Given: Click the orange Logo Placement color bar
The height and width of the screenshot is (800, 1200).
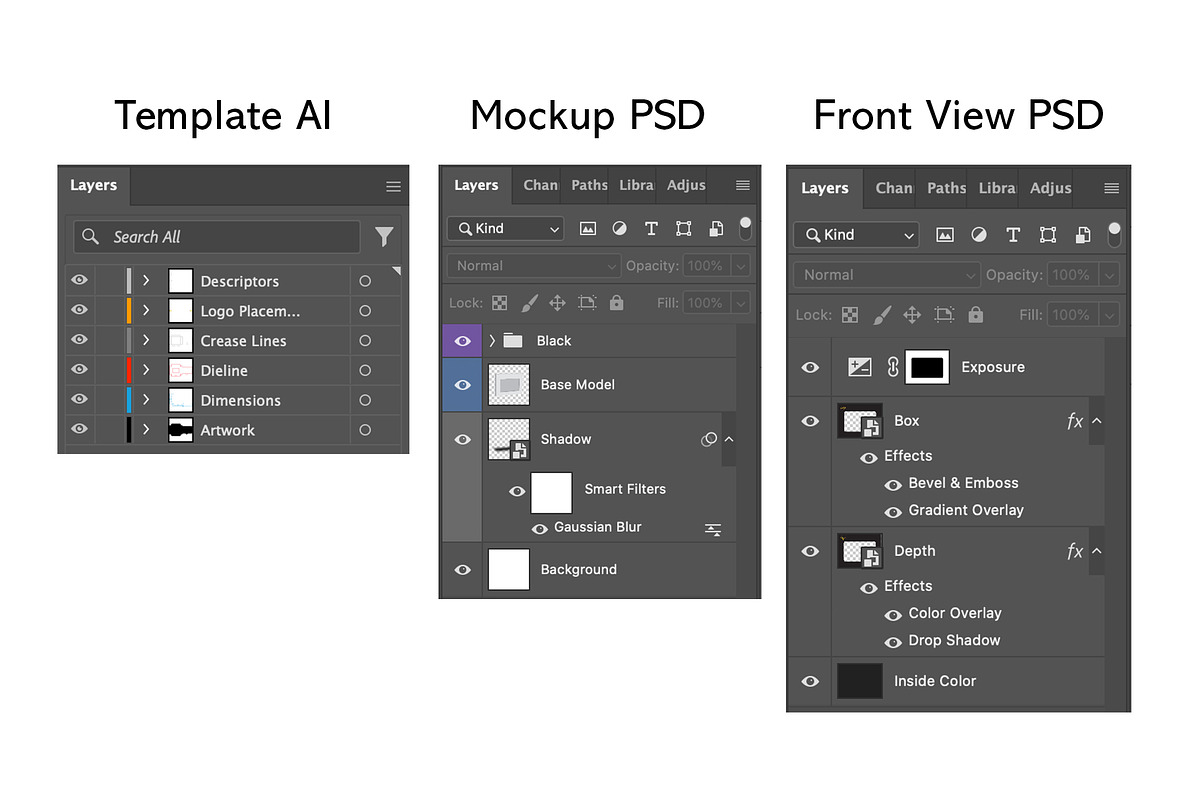Looking at the screenshot, I should [x=129, y=311].
